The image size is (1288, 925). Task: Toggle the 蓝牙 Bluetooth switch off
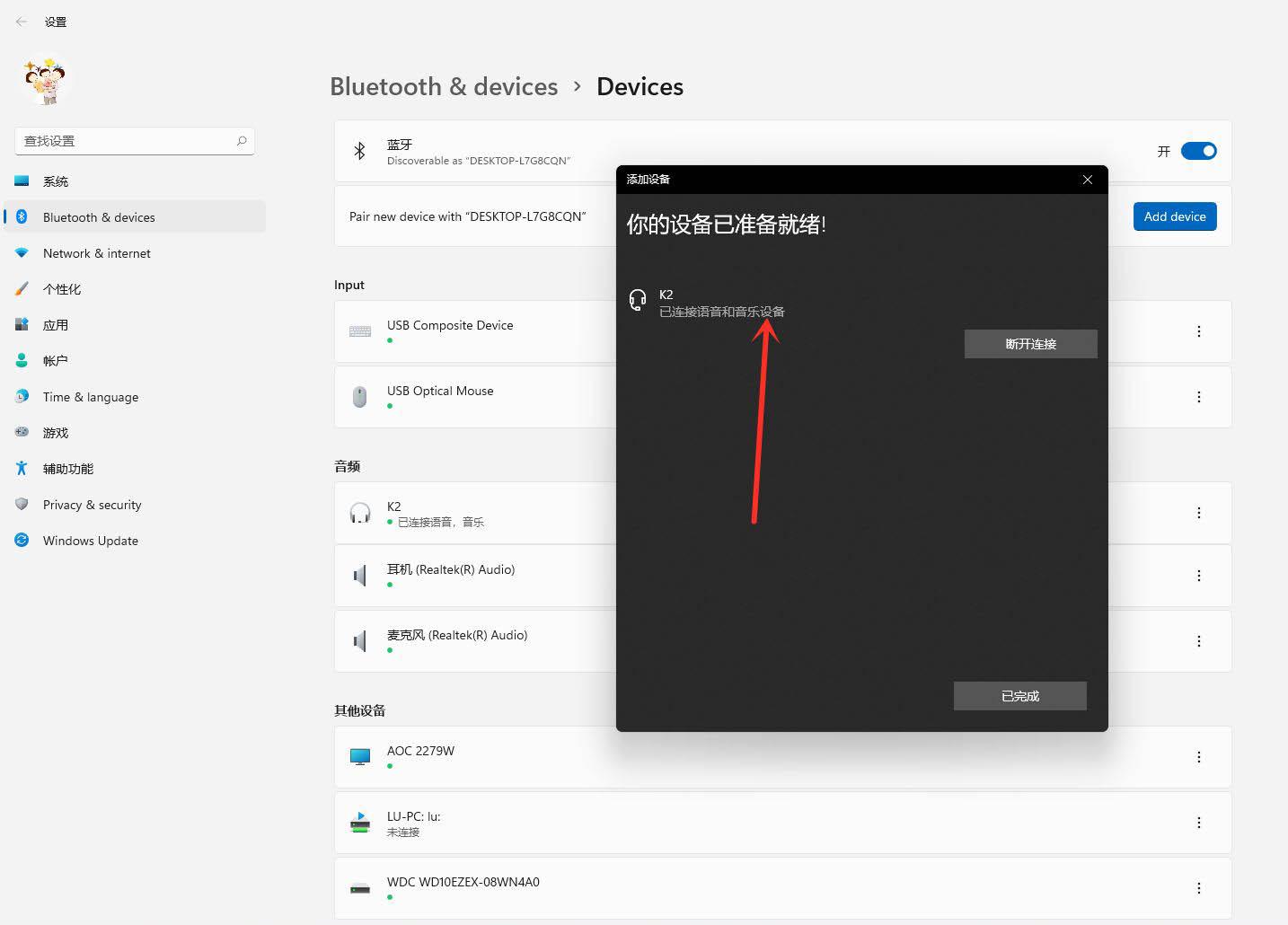1198,151
